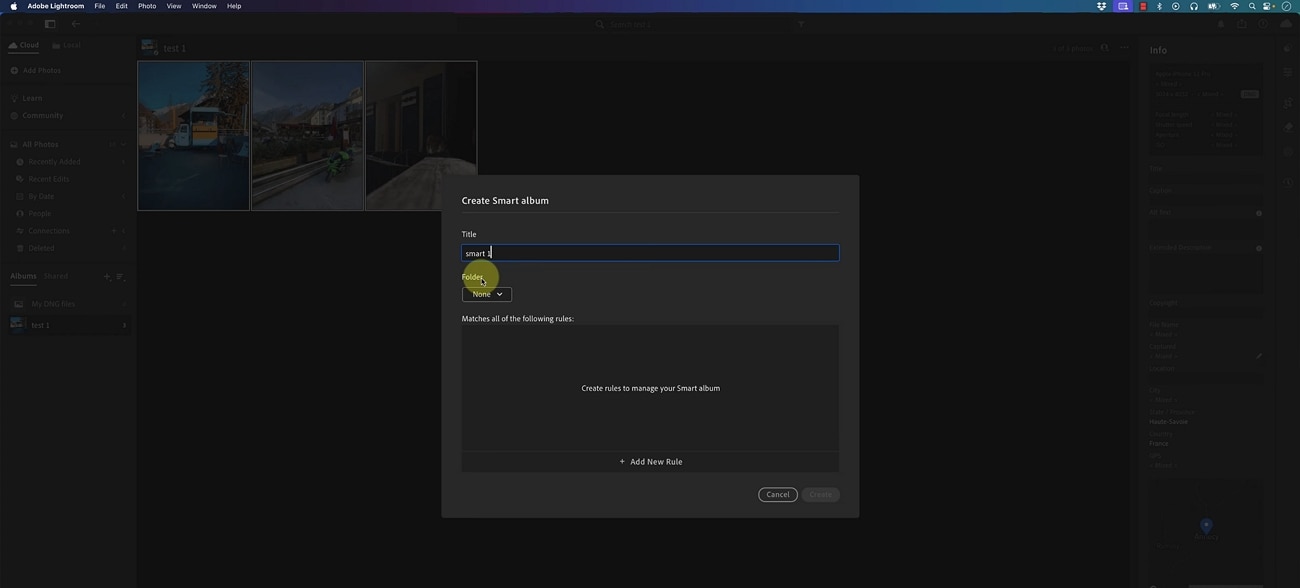Open the Photo menu
The height and width of the screenshot is (588, 1300).
pos(147,6)
